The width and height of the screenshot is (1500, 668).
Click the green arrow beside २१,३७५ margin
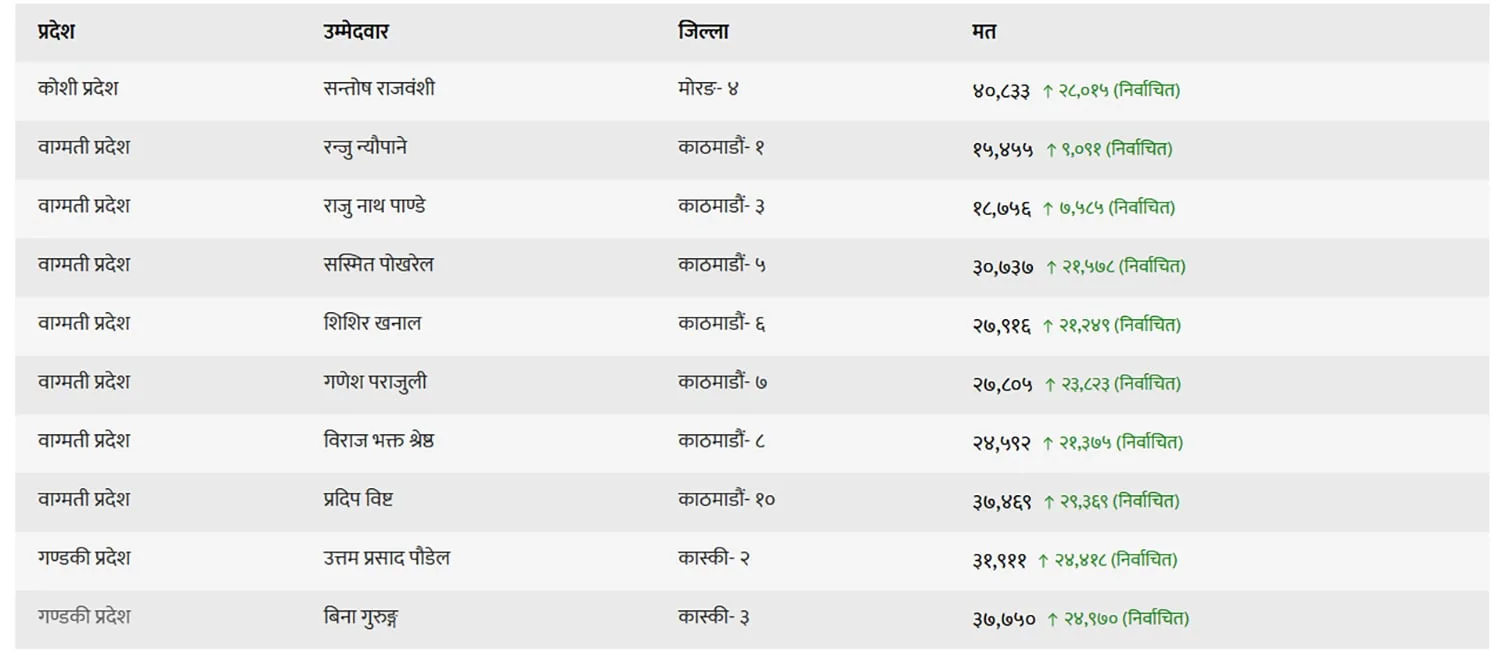[x=1048, y=443]
